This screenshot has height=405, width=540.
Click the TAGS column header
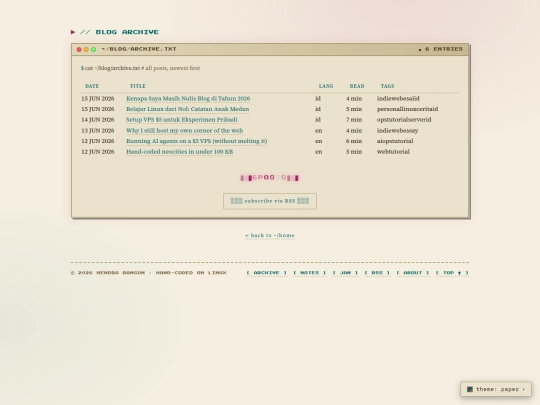387,86
